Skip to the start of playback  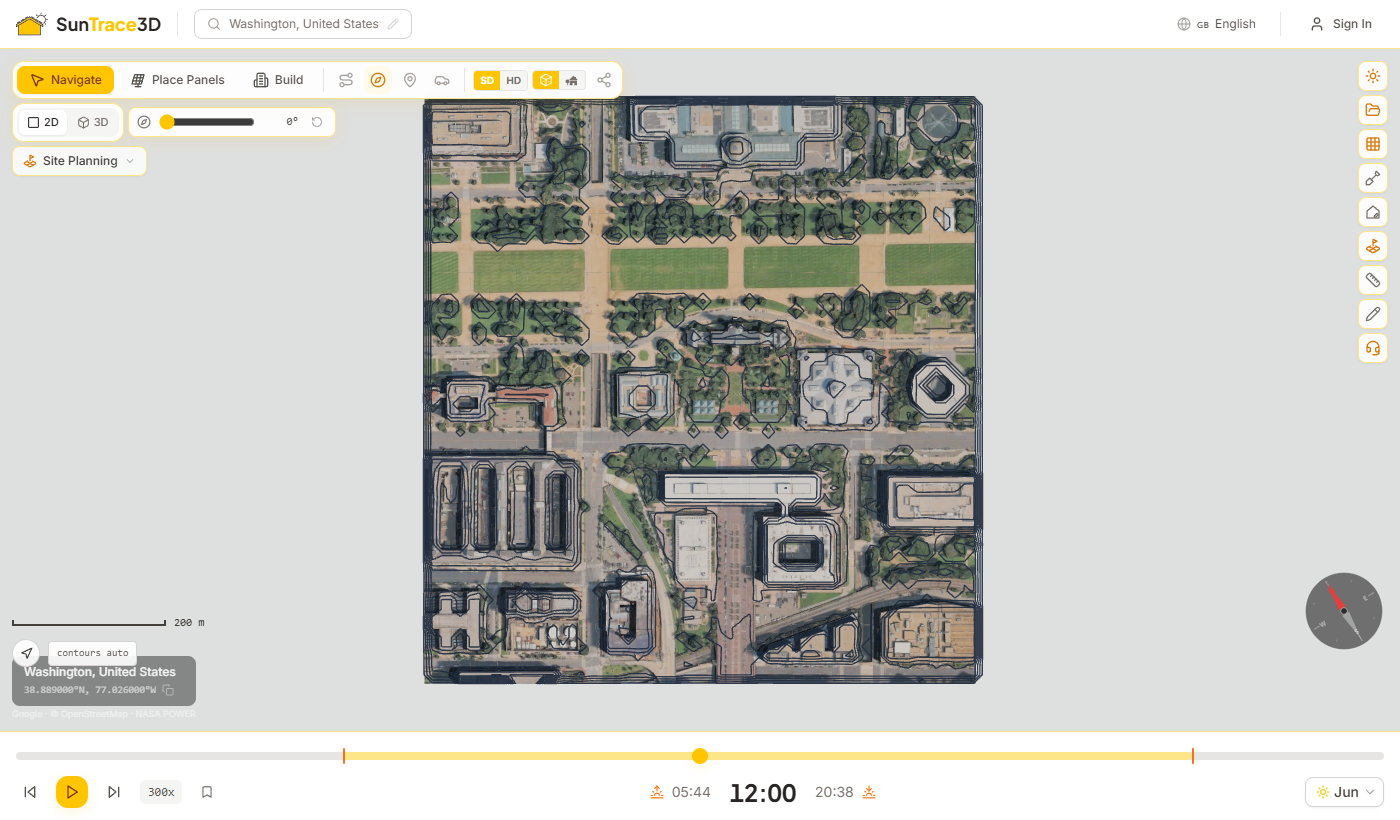point(30,792)
